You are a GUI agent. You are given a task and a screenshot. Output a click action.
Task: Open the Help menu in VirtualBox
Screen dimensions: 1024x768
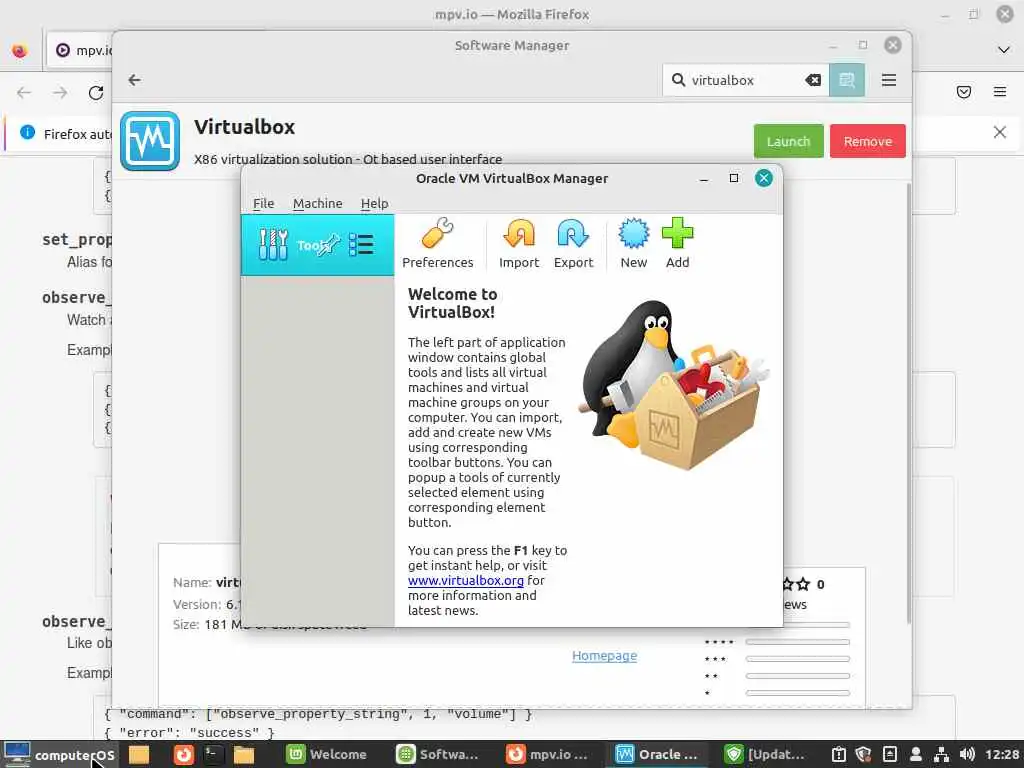374,203
